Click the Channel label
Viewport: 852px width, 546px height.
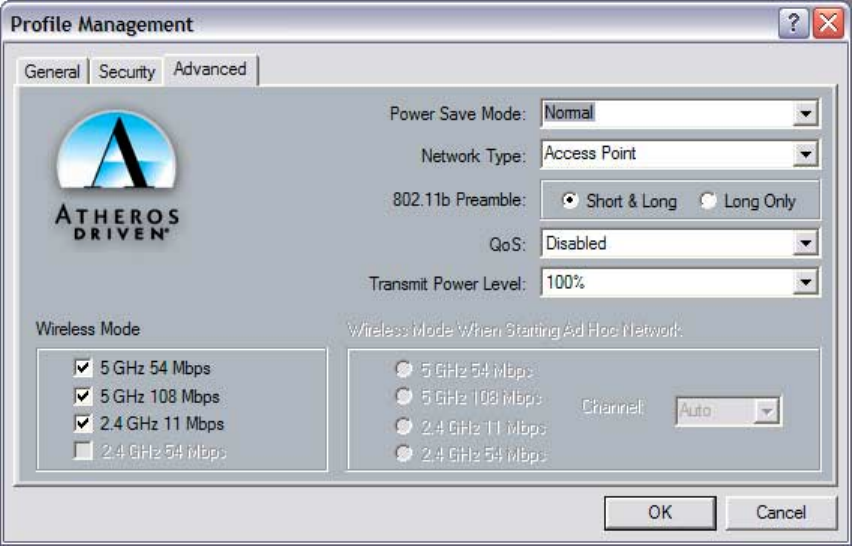point(612,407)
